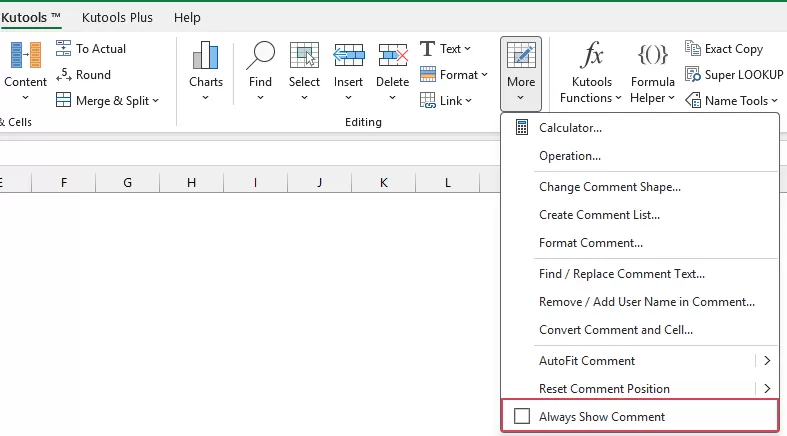The image size is (787, 436).
Task: Open the Link dropdown arrow
Action: pos(468,101)
